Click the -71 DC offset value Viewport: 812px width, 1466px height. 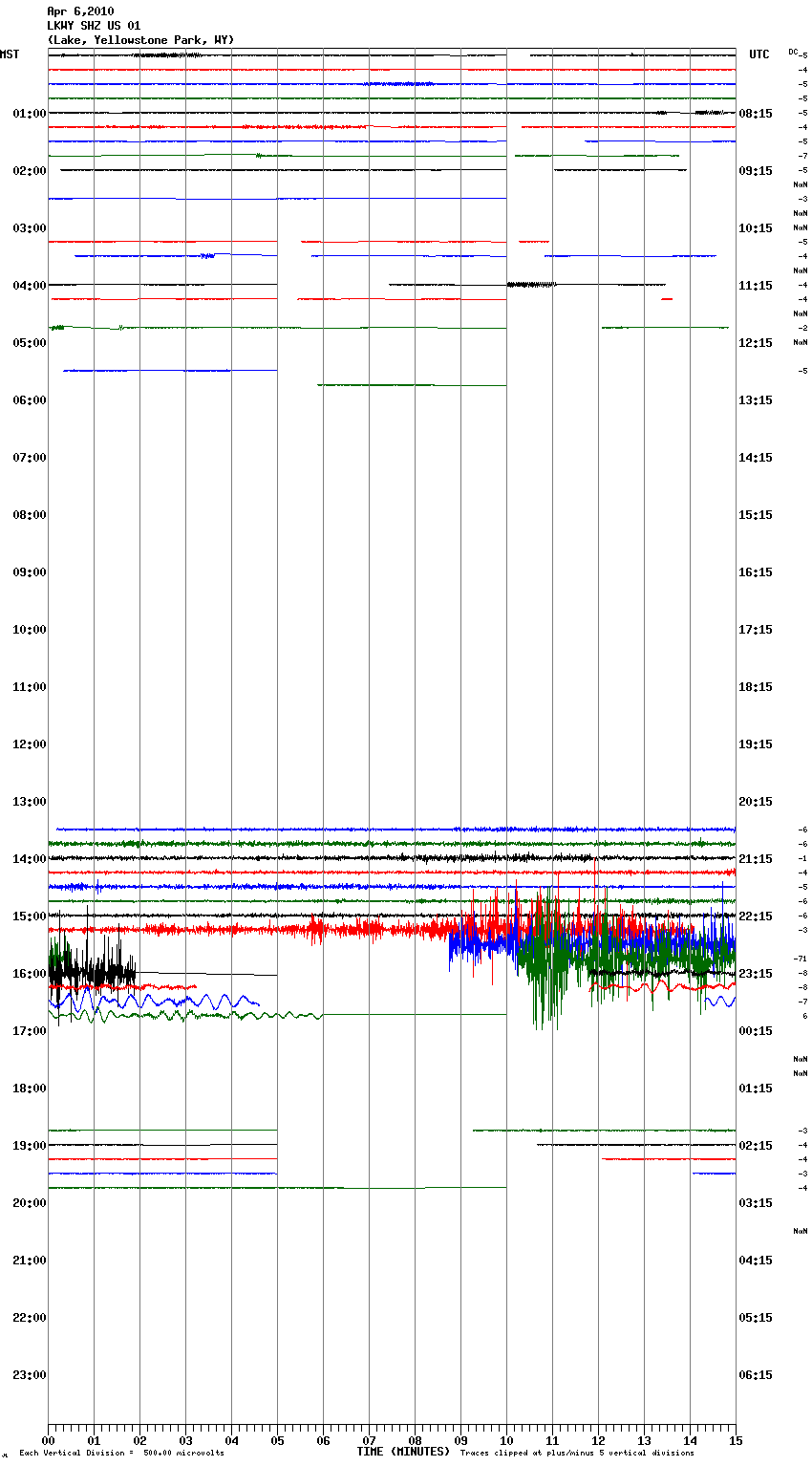tap(801, 959)
